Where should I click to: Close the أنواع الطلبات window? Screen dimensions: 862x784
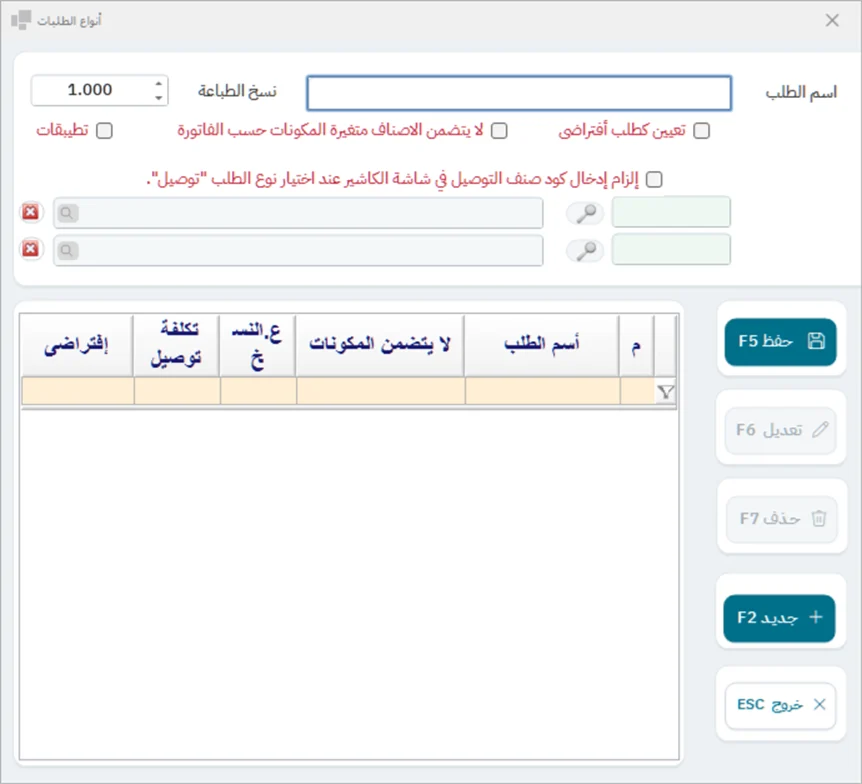(x=832, y=20)
